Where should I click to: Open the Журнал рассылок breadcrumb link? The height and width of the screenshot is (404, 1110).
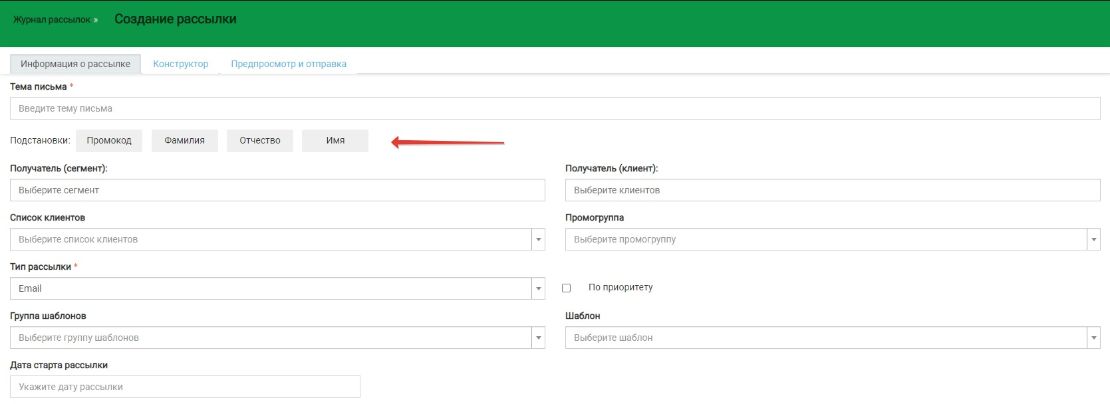[x=54, y=20]
